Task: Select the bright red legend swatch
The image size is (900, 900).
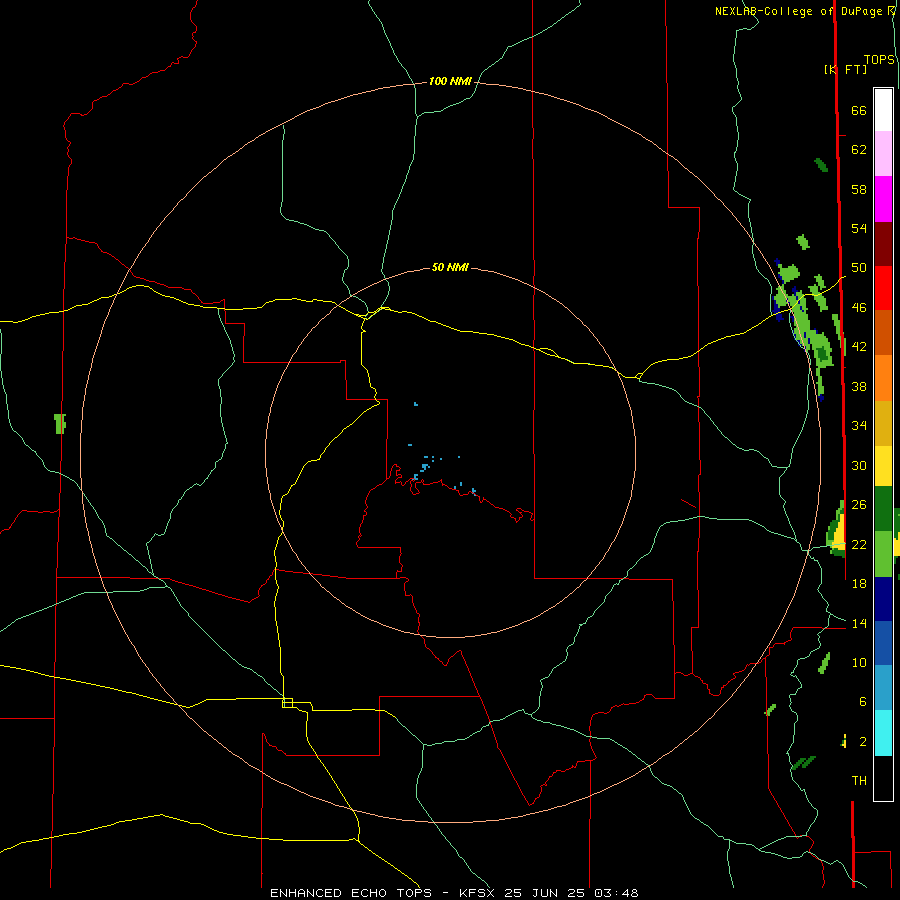Action: (x=883, y=288)
